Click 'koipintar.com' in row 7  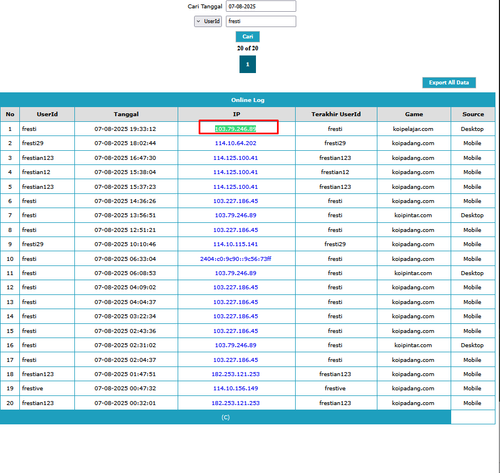click(413, 215)
